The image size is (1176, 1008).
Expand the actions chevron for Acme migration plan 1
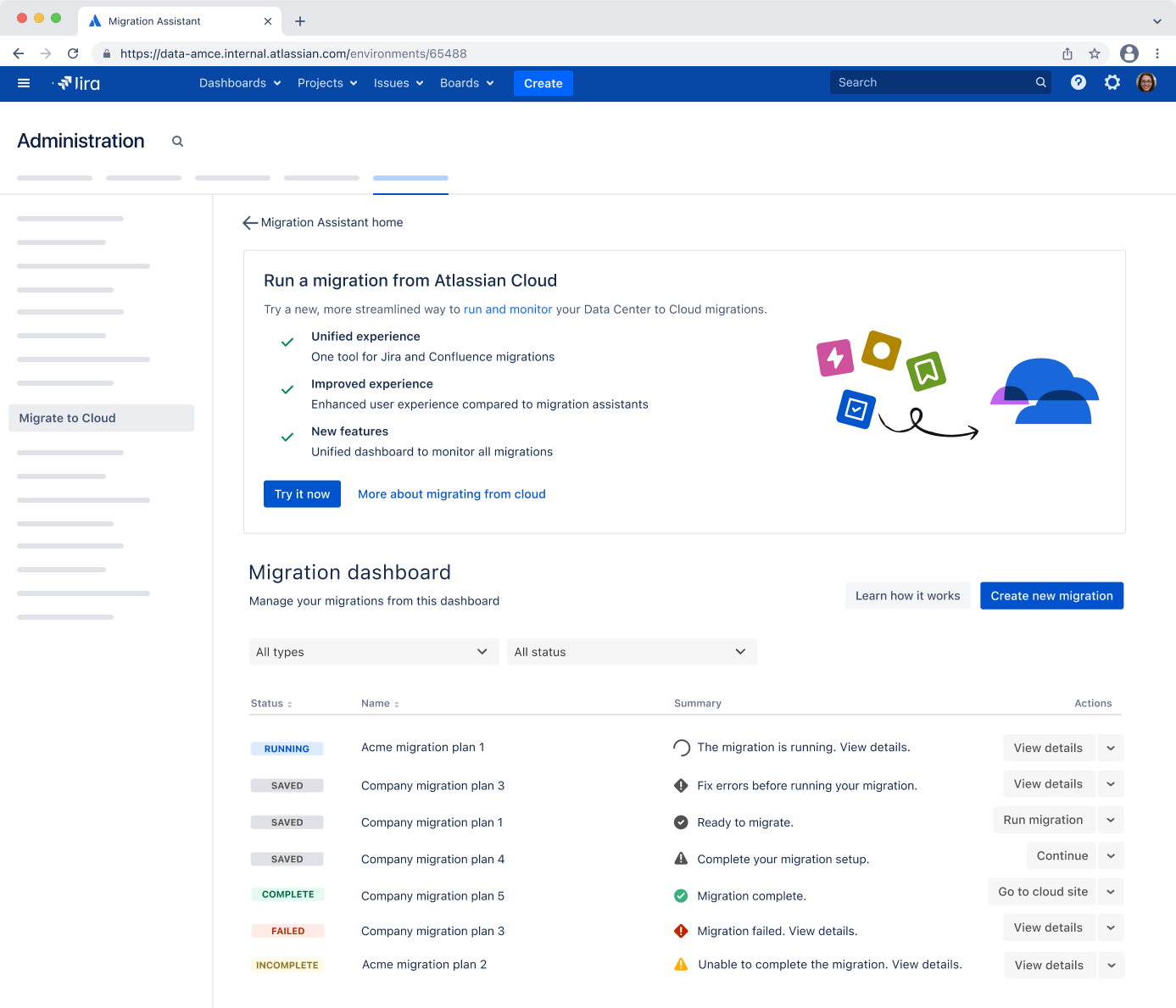[x=1110, y=748]
